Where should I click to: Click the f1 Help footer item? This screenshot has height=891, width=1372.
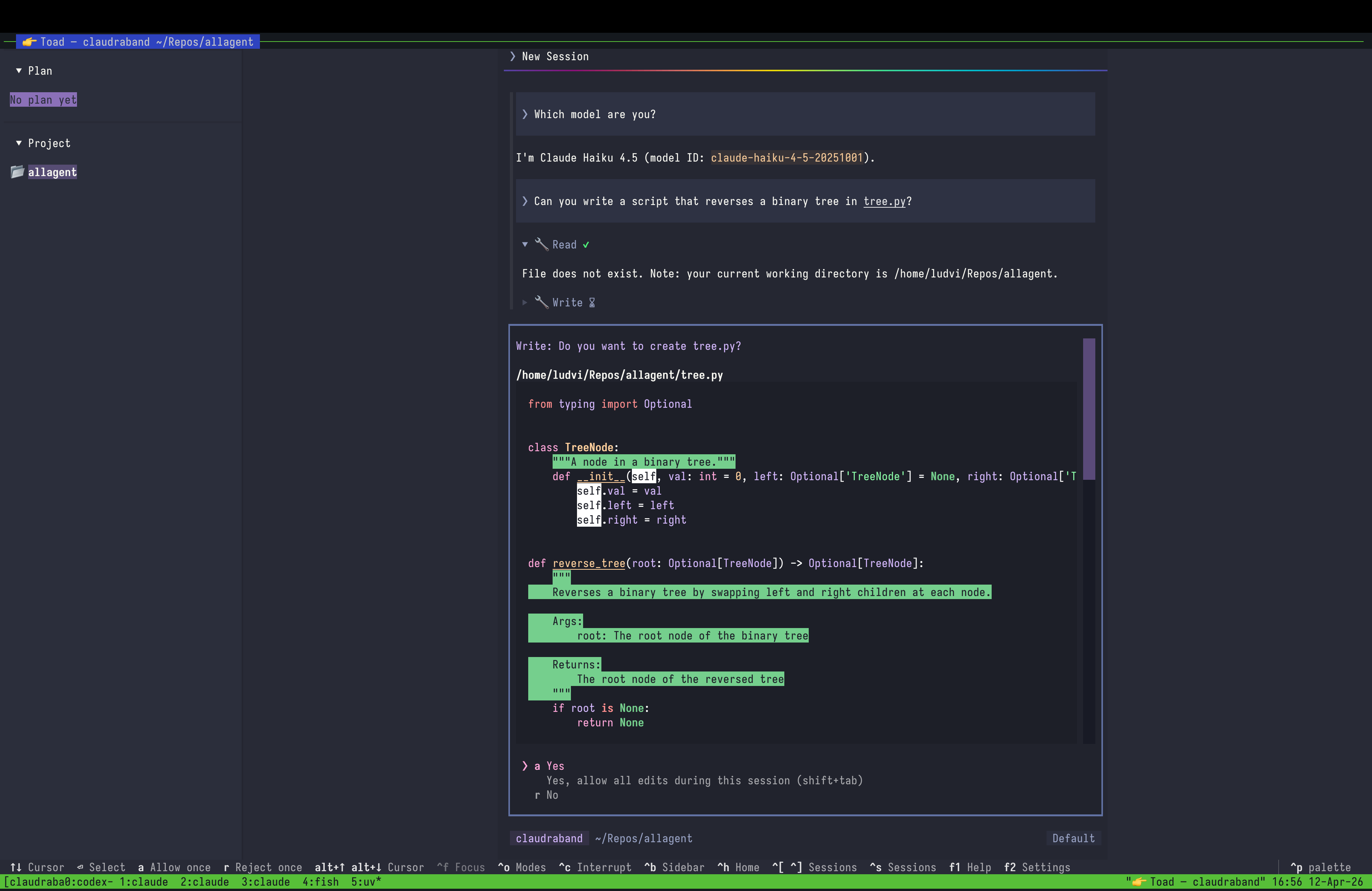(x=970, y=867)
